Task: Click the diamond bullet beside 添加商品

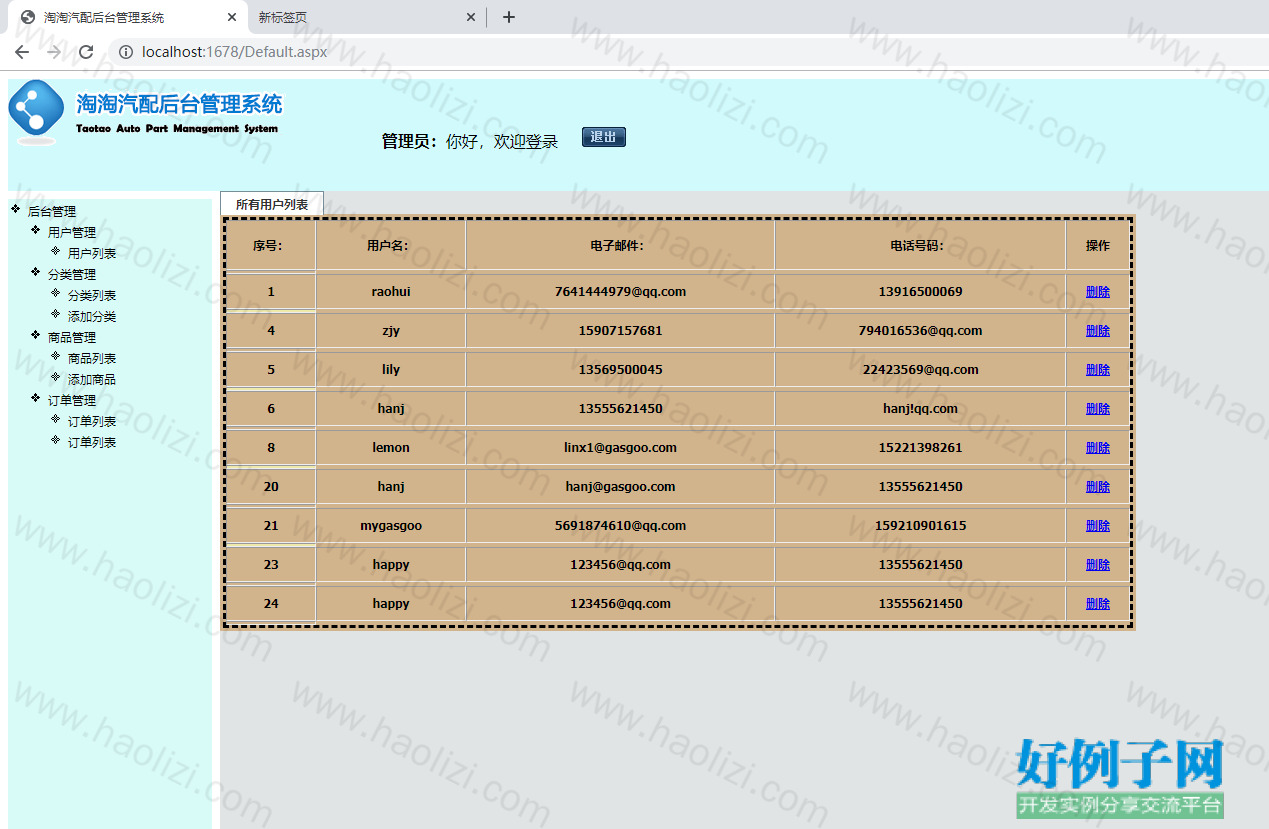Action: coord(55,377)
